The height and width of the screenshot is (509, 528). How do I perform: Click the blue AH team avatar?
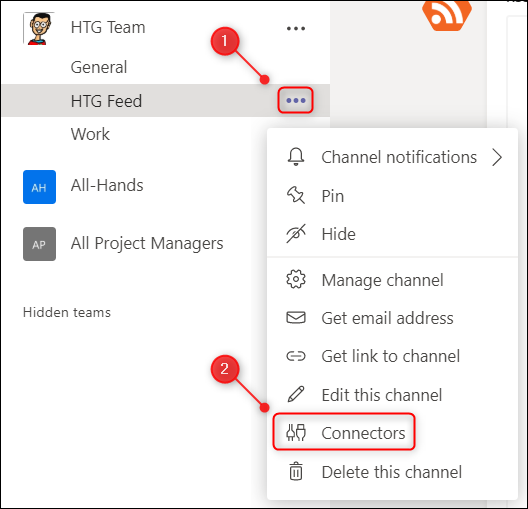tap(39, 187)
